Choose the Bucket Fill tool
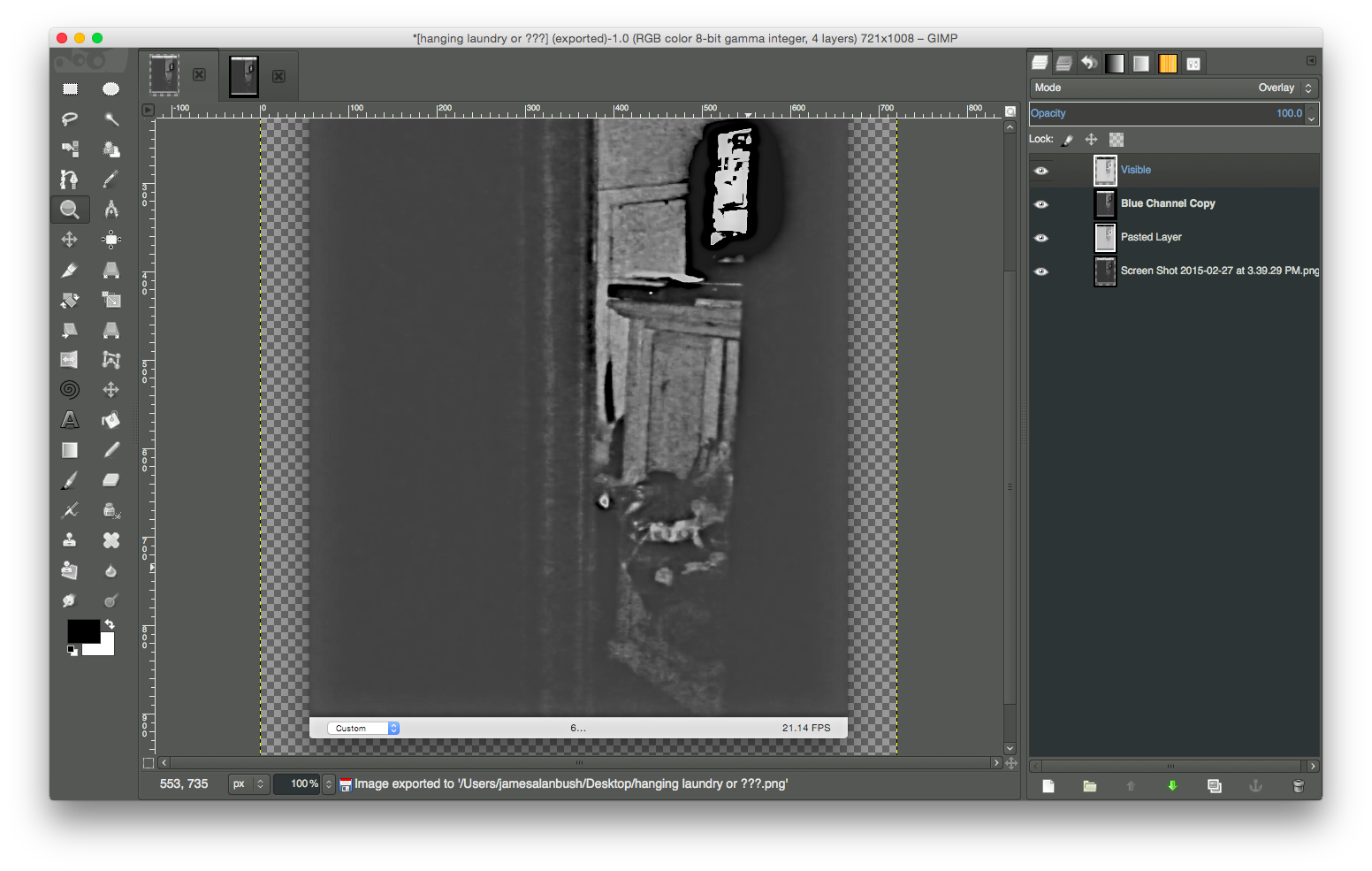Image resolution: width=1372 pixels, height=871 pixels. (111, 420)
